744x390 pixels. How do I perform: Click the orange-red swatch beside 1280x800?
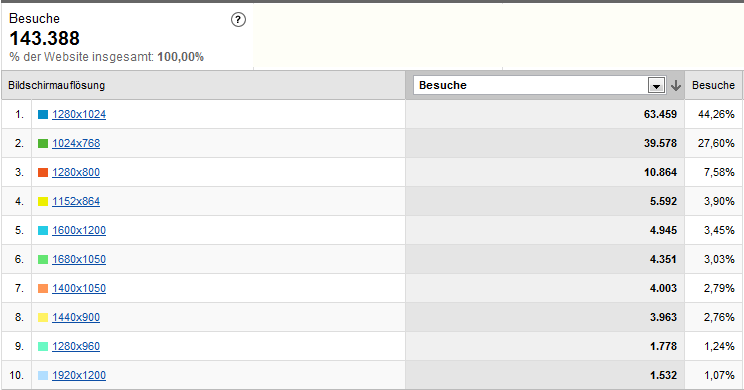(x=43, y=172)
